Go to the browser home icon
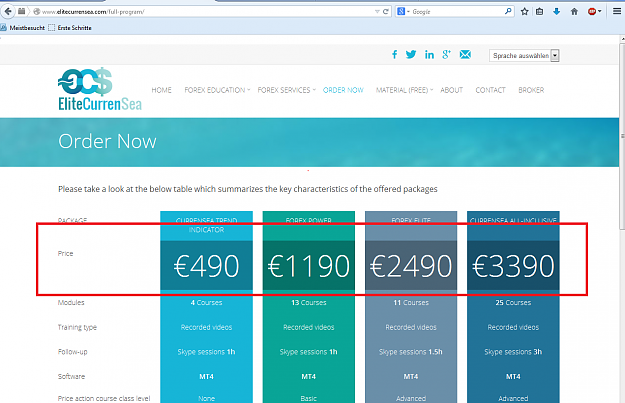Image resolution: width=625 pixels, height=403 pixels. pos(574,12)
